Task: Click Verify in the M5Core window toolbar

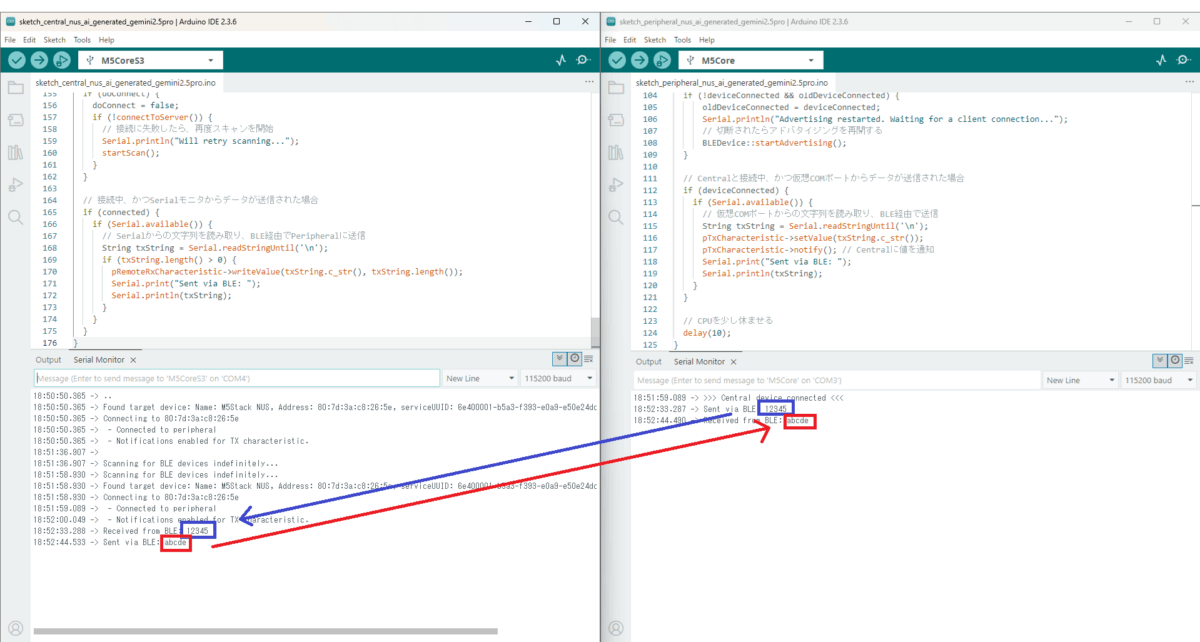Action: point(618,60)
